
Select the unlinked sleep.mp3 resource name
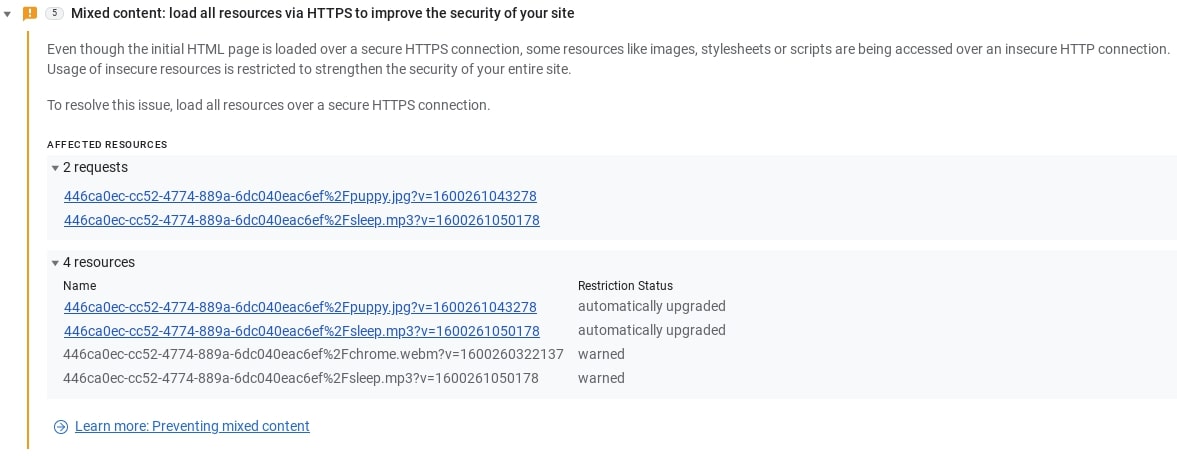(x=301, y=378)
